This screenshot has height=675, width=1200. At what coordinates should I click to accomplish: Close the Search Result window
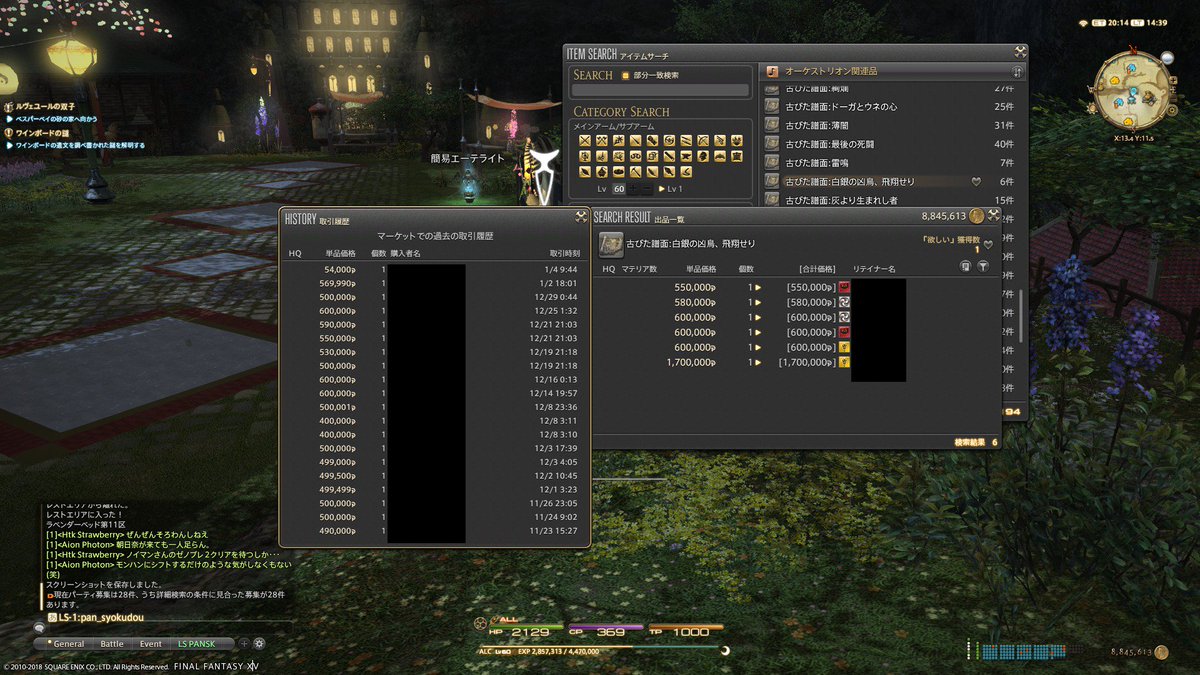(x=993, y=215)
